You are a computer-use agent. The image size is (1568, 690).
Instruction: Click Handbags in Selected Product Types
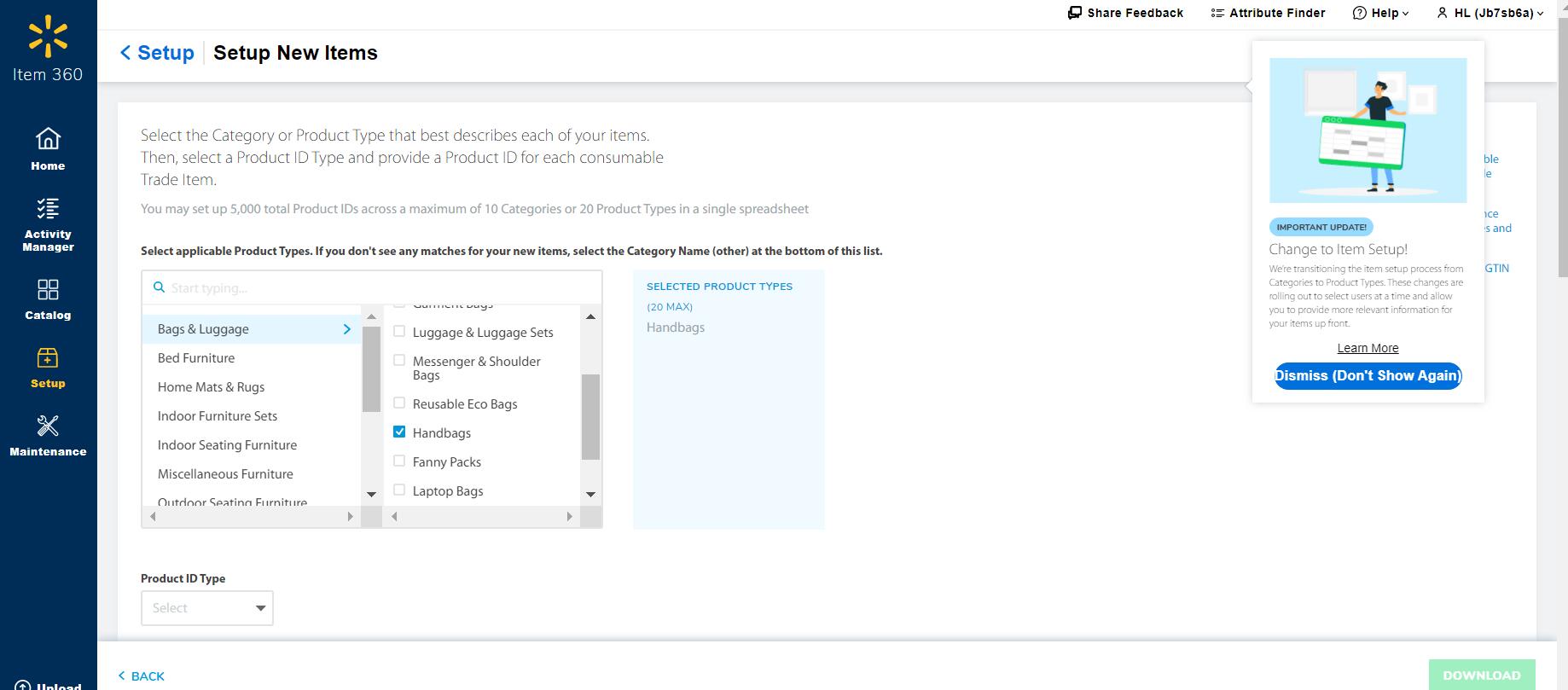point(676,328)
